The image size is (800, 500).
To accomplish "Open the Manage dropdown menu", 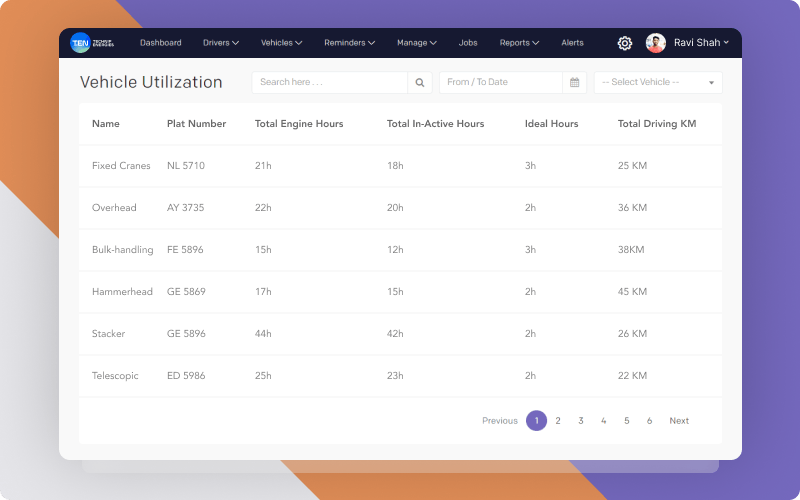I will click(x=417, y=43).
